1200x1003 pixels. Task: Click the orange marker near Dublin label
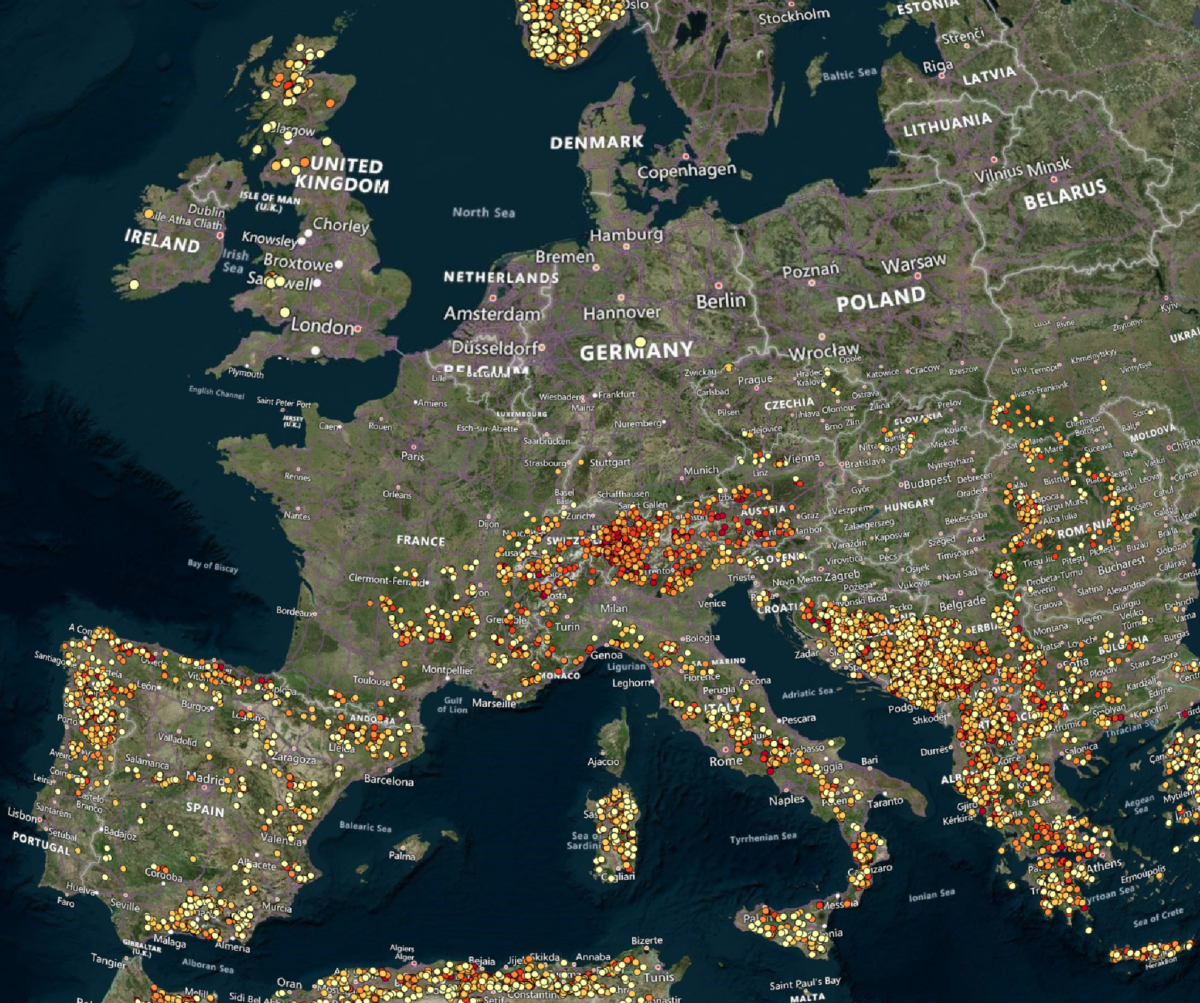[x=149, y=214]
